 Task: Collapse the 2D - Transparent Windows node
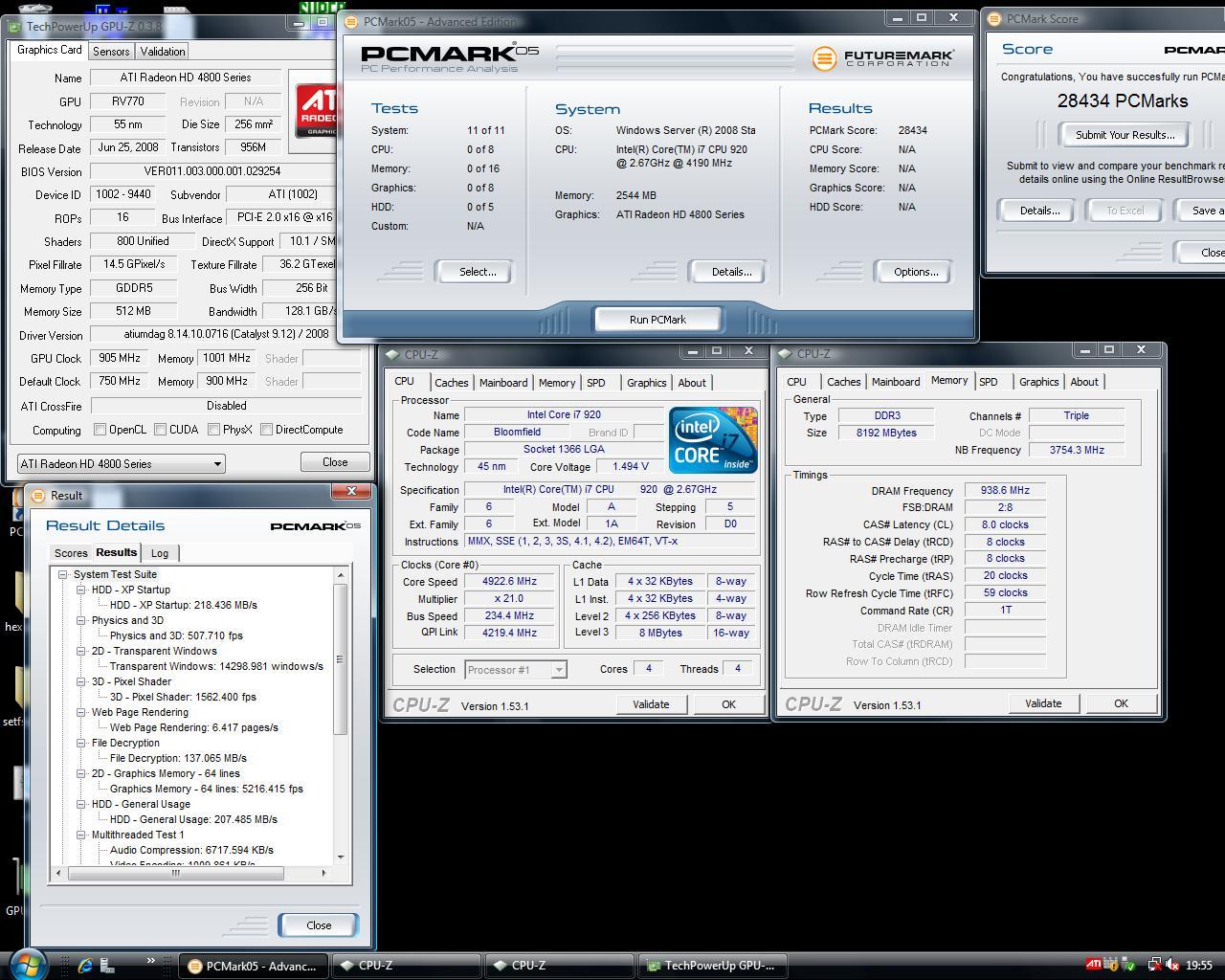click(81, 652)
